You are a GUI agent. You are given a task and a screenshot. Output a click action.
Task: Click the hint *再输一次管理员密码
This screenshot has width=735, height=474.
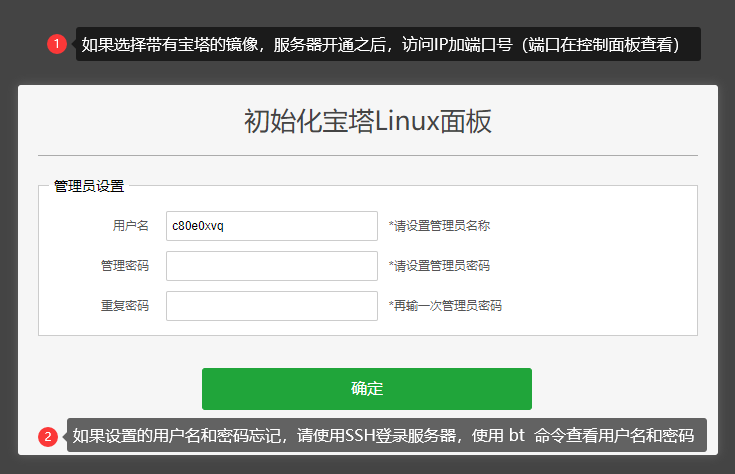445,306
